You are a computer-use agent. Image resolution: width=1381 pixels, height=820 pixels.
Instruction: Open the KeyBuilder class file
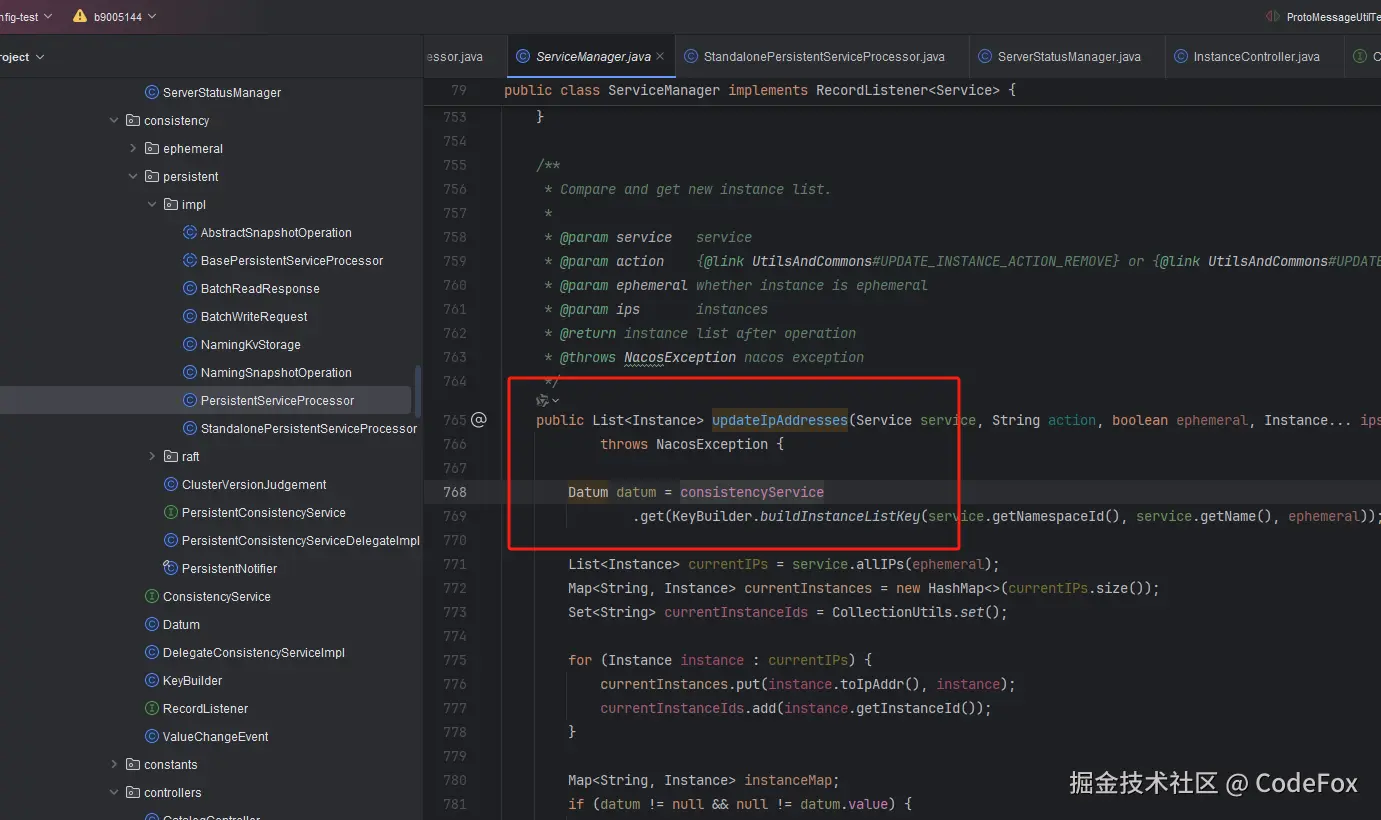[192, 680]
